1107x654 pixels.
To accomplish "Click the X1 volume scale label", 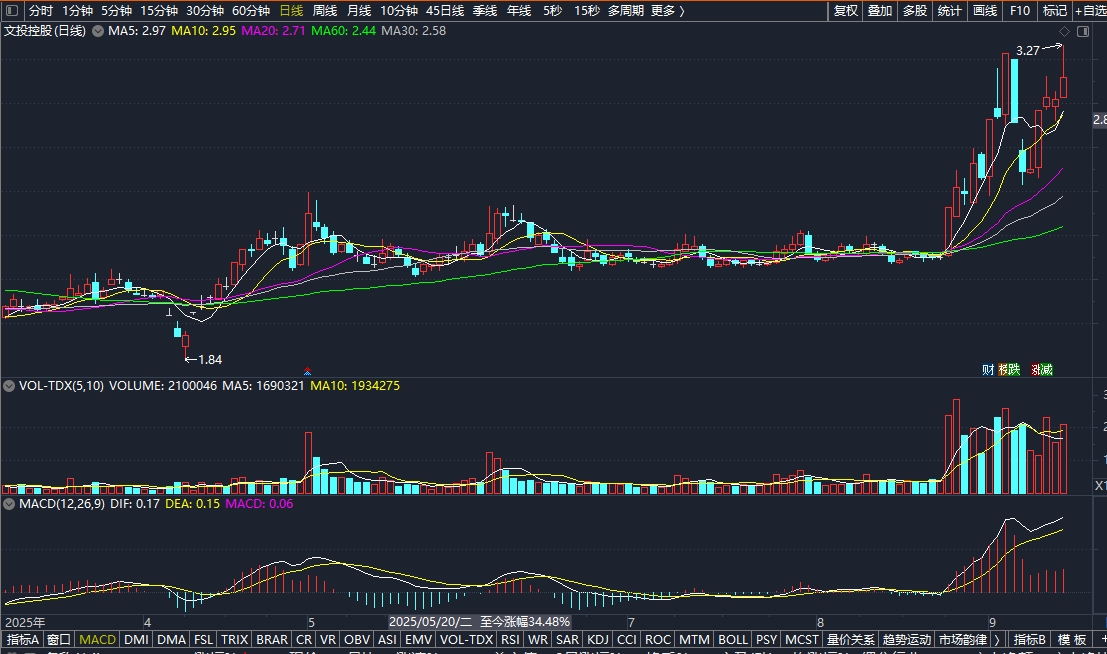I will click(1101, 486).
